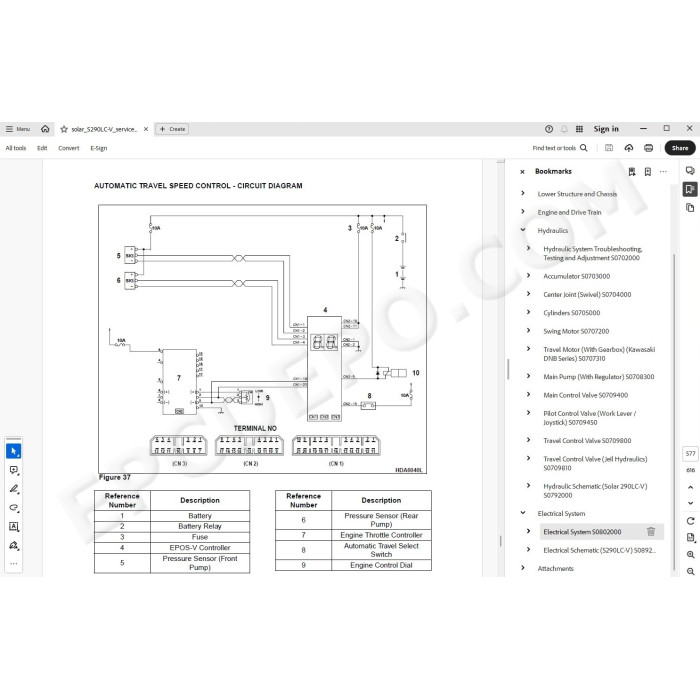
Task: Open Main Control Valve S0709400 bookmark
Action: pos(585,395)
